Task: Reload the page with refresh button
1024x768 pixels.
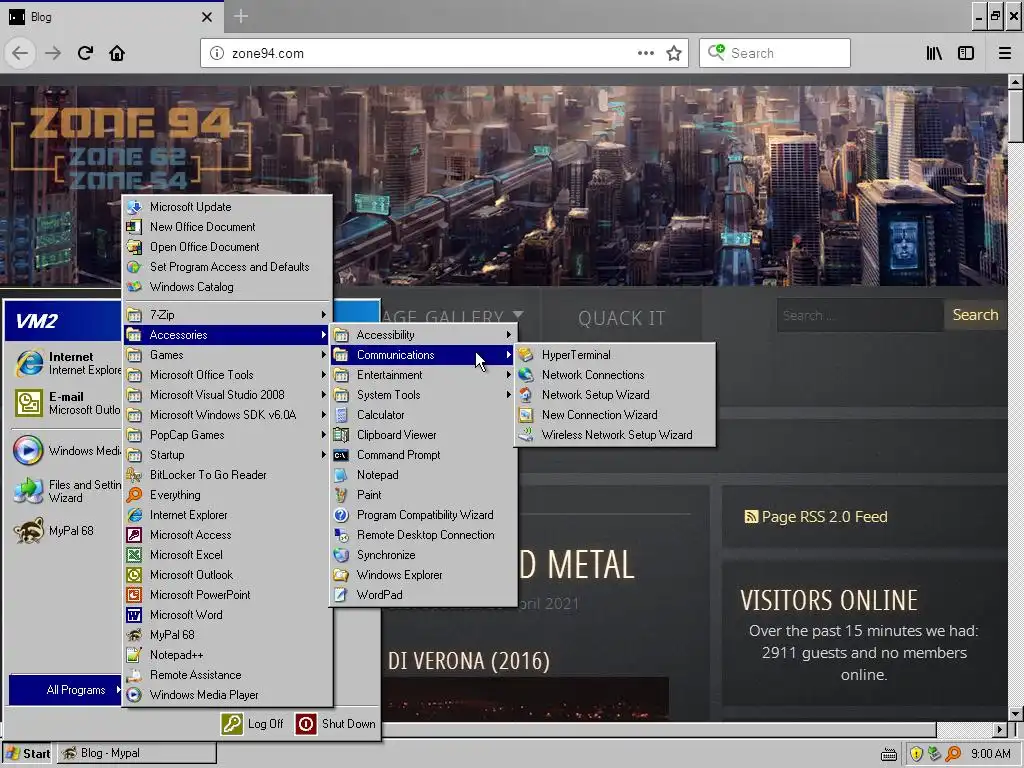Action: click(x=85, y=53)
